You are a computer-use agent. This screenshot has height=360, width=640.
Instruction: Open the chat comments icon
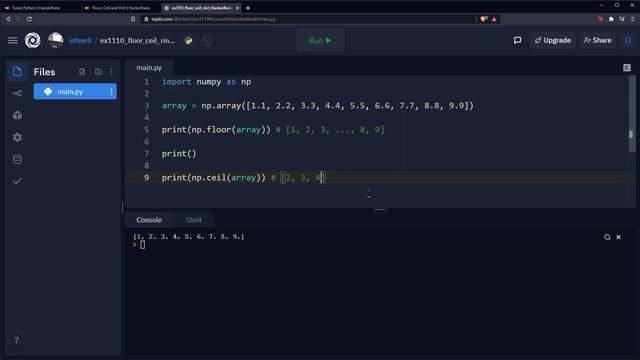coord(517,40)
